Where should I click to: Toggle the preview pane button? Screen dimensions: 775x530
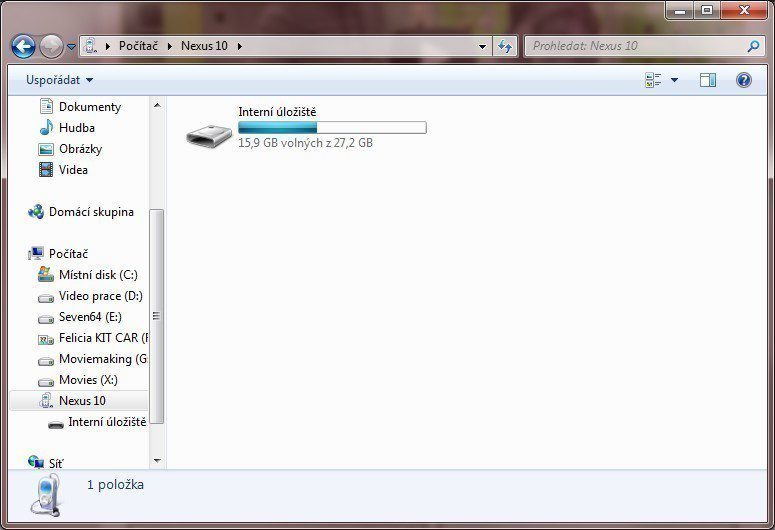pyautogui.click(x=708, y=80)
